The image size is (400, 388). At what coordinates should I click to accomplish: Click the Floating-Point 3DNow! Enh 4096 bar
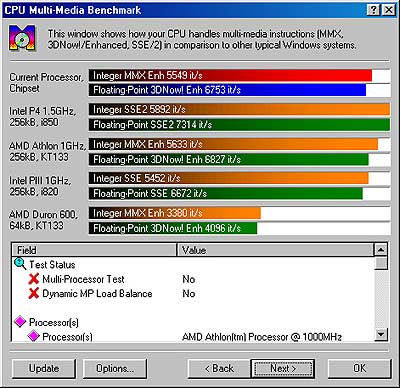pyautogui.click(x=173, y=228)
